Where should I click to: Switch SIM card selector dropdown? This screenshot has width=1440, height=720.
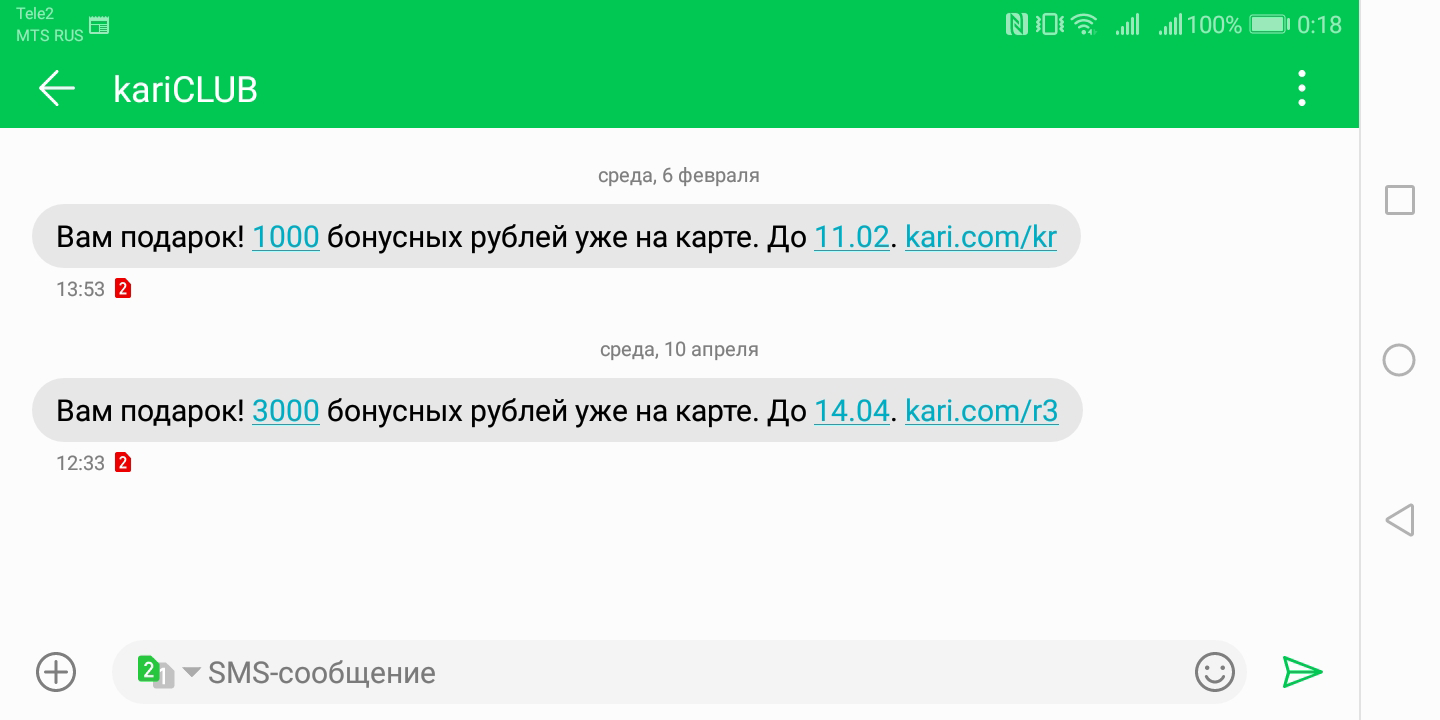[168, 672]
